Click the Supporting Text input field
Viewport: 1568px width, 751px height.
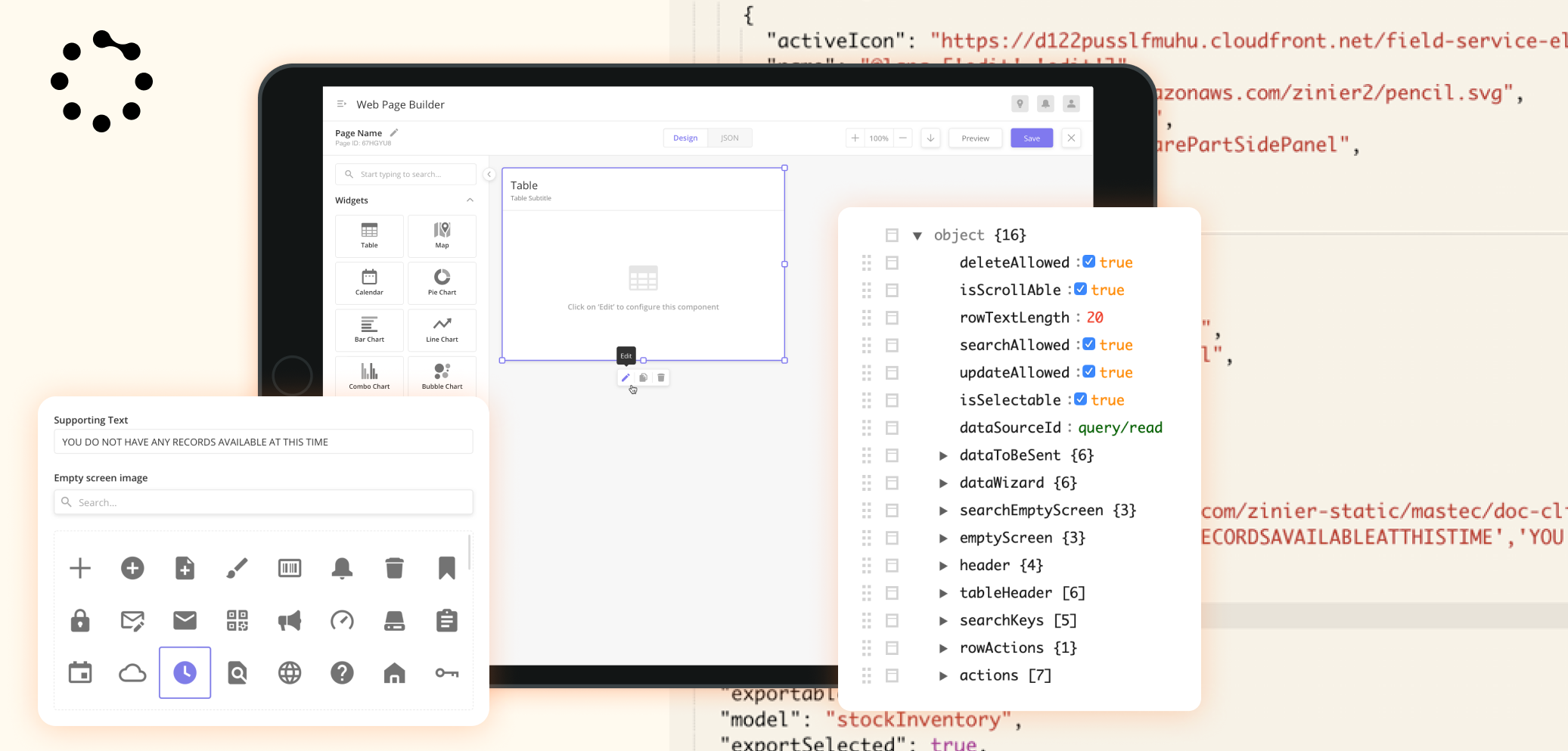[262, 442]
